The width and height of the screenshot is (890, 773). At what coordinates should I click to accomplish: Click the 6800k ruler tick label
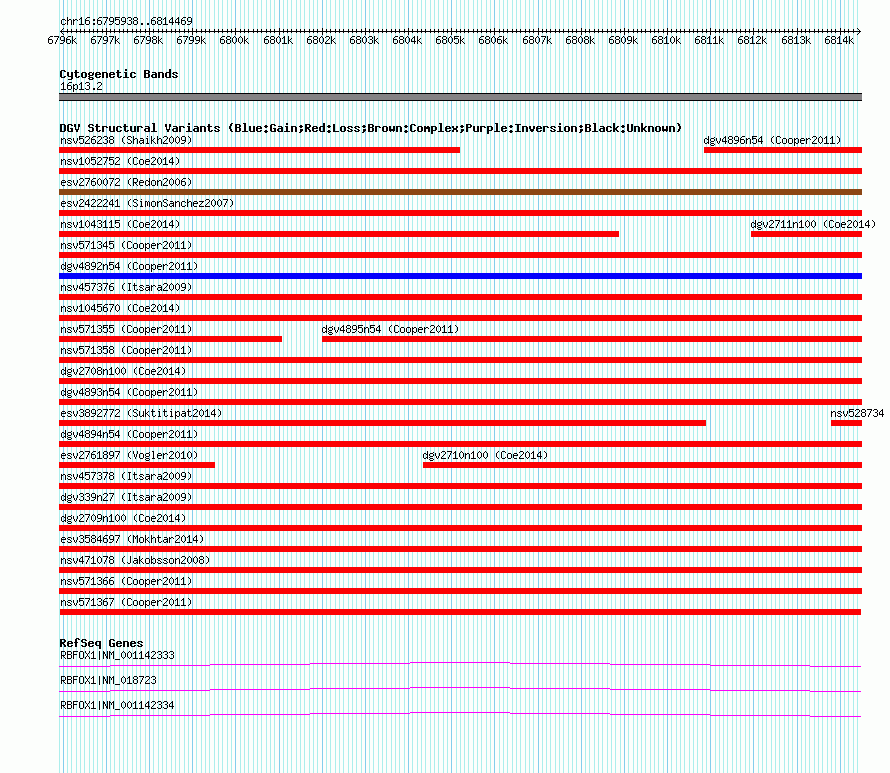pos(234,40)
